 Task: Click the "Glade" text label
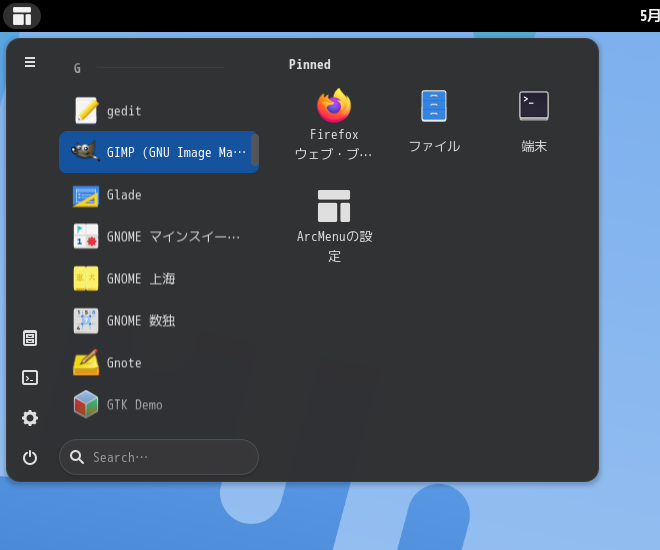click(x=124, y=195)
